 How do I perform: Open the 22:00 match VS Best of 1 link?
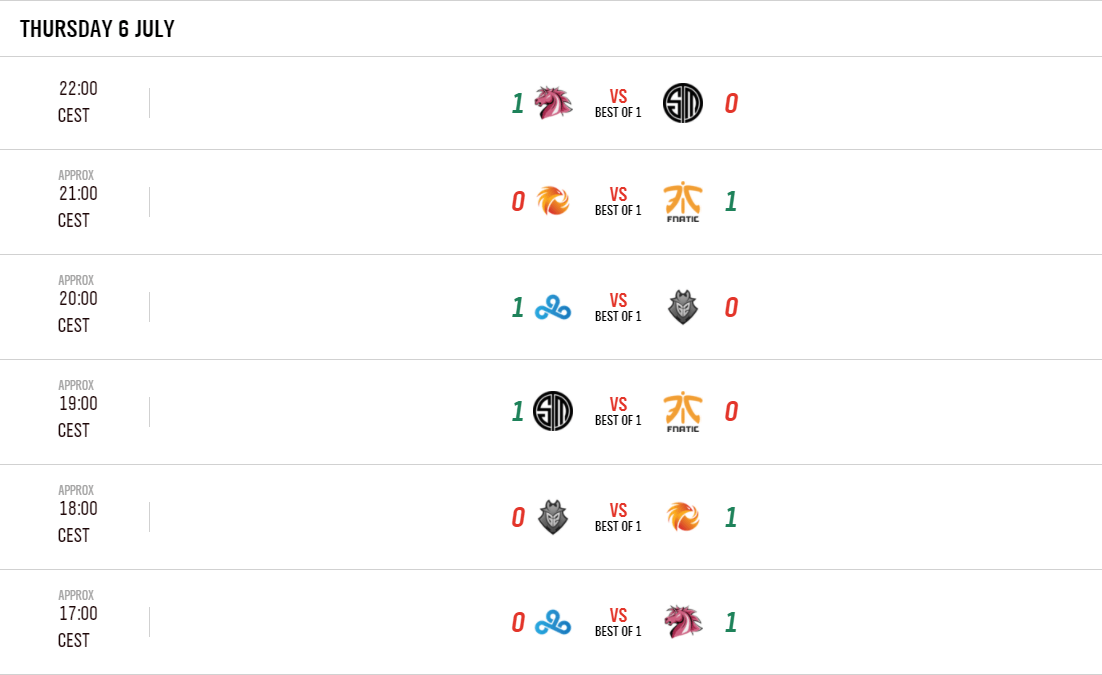618,104
